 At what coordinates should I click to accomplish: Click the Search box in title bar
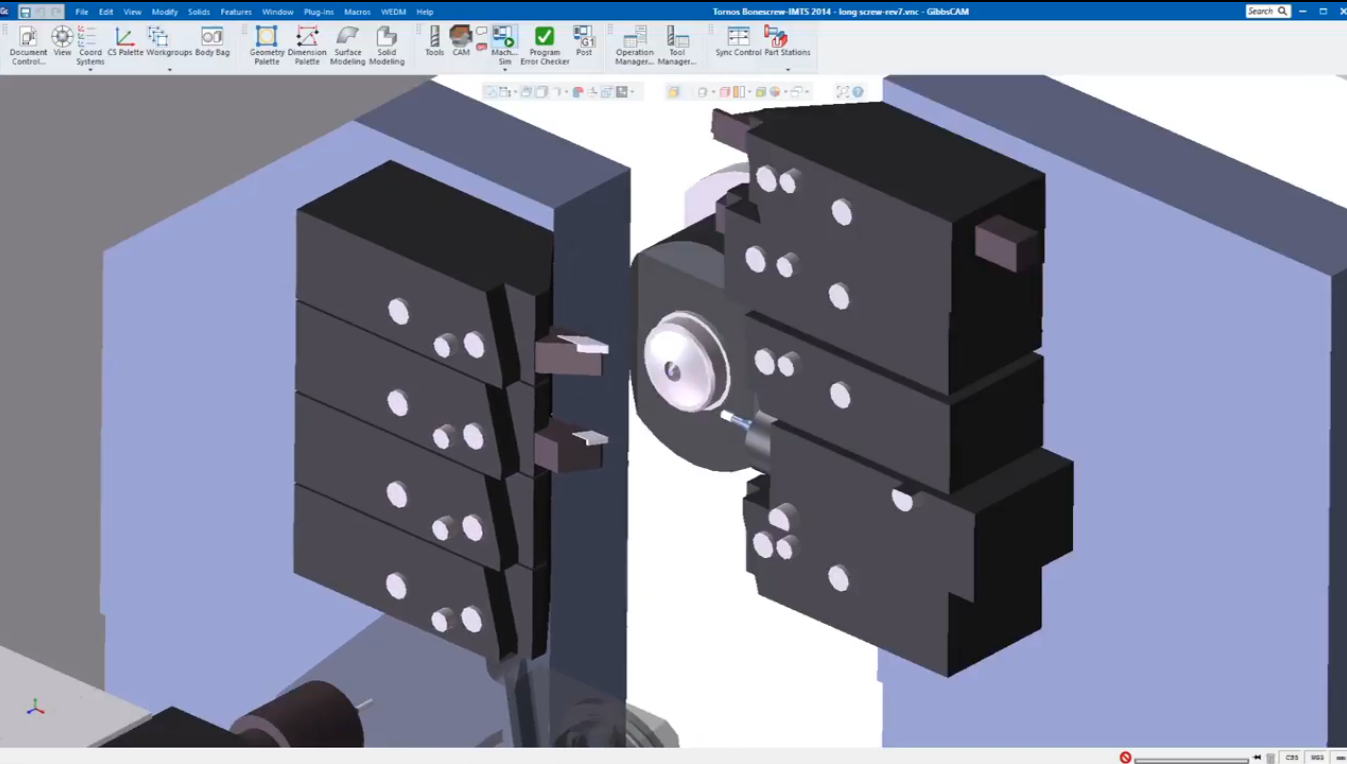[x=1267, y=11]
